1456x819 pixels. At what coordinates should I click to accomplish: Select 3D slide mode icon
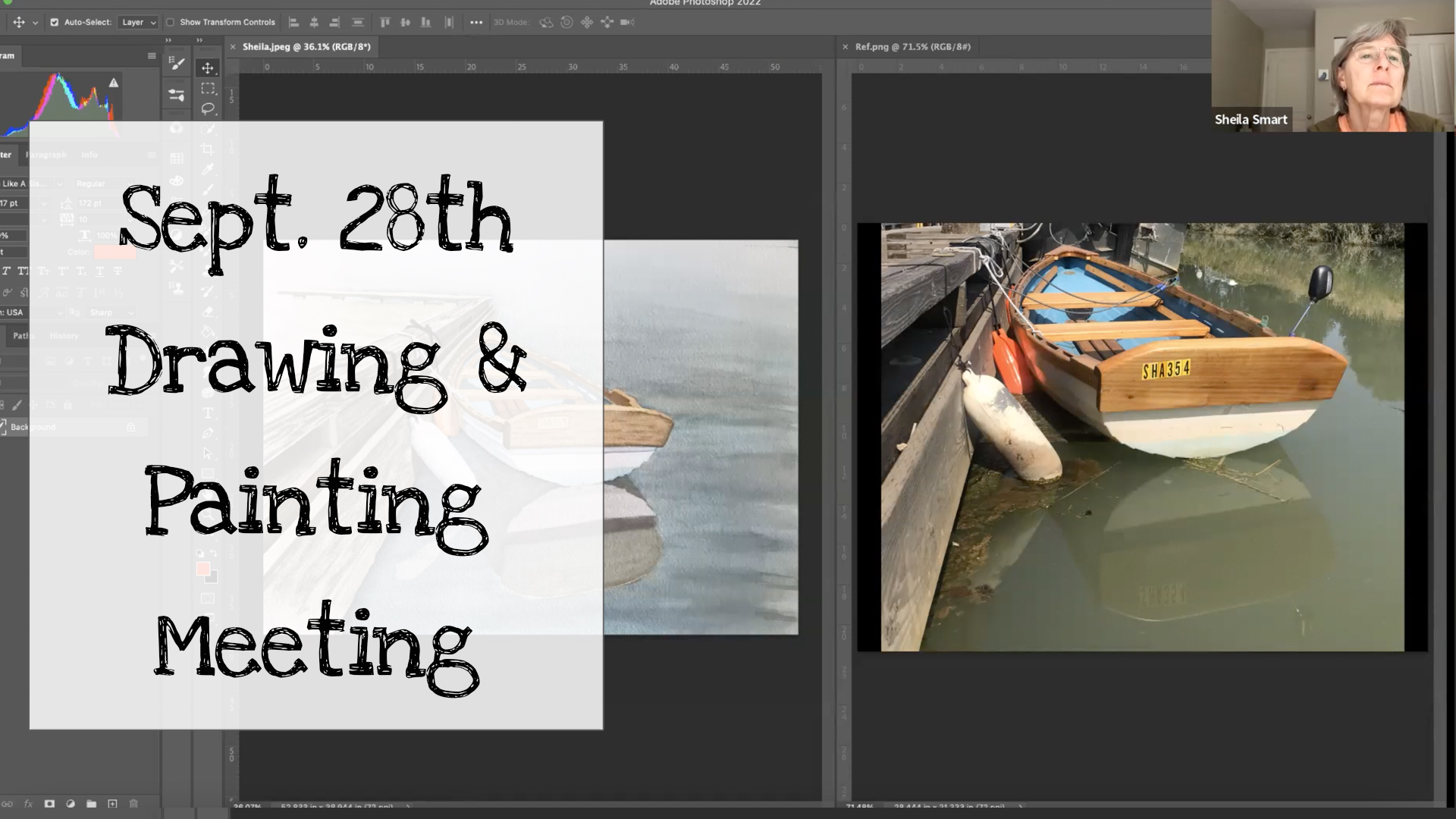click(x=607, y=22)
